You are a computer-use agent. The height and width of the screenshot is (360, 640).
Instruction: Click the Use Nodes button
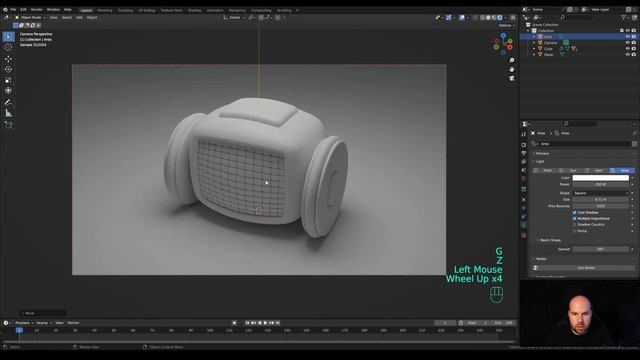[586, 268]
